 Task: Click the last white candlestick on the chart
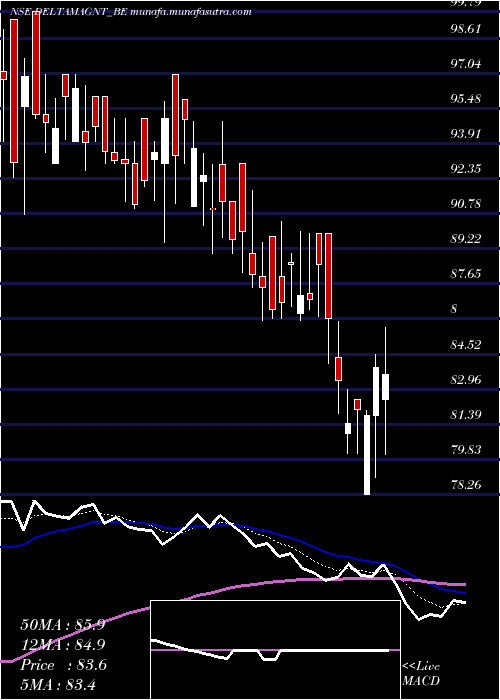coord(385,387)
